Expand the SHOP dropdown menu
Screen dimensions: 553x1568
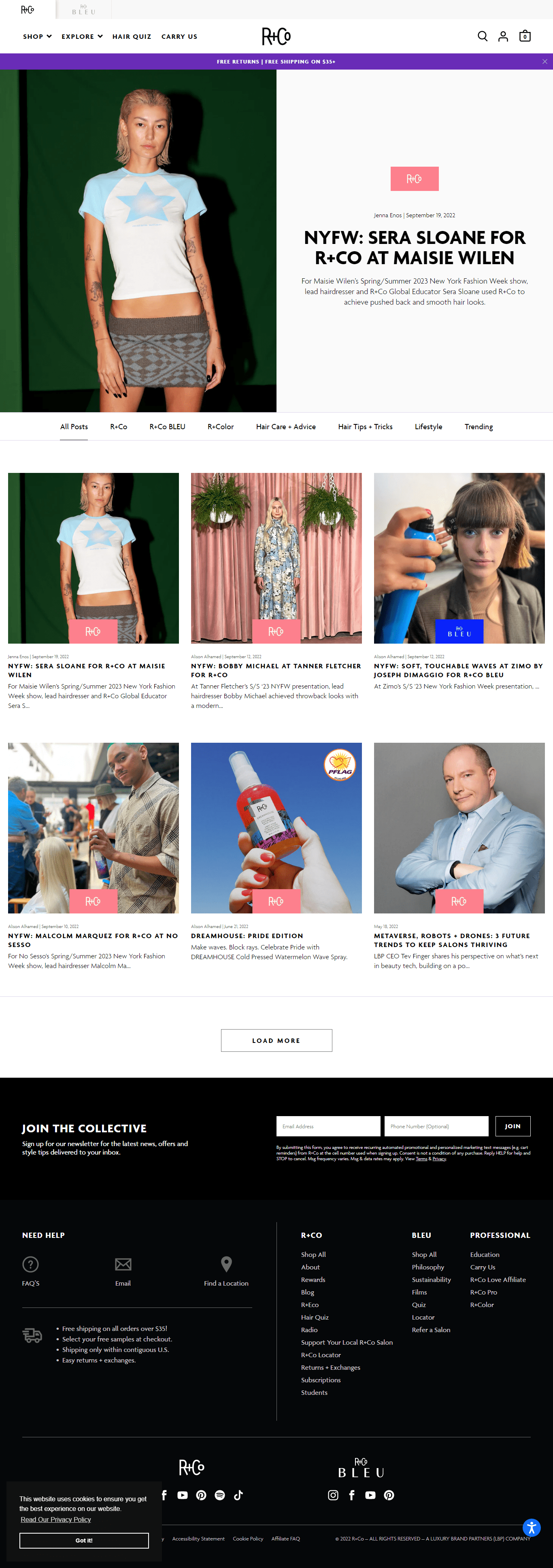click(x=37, y=36)
